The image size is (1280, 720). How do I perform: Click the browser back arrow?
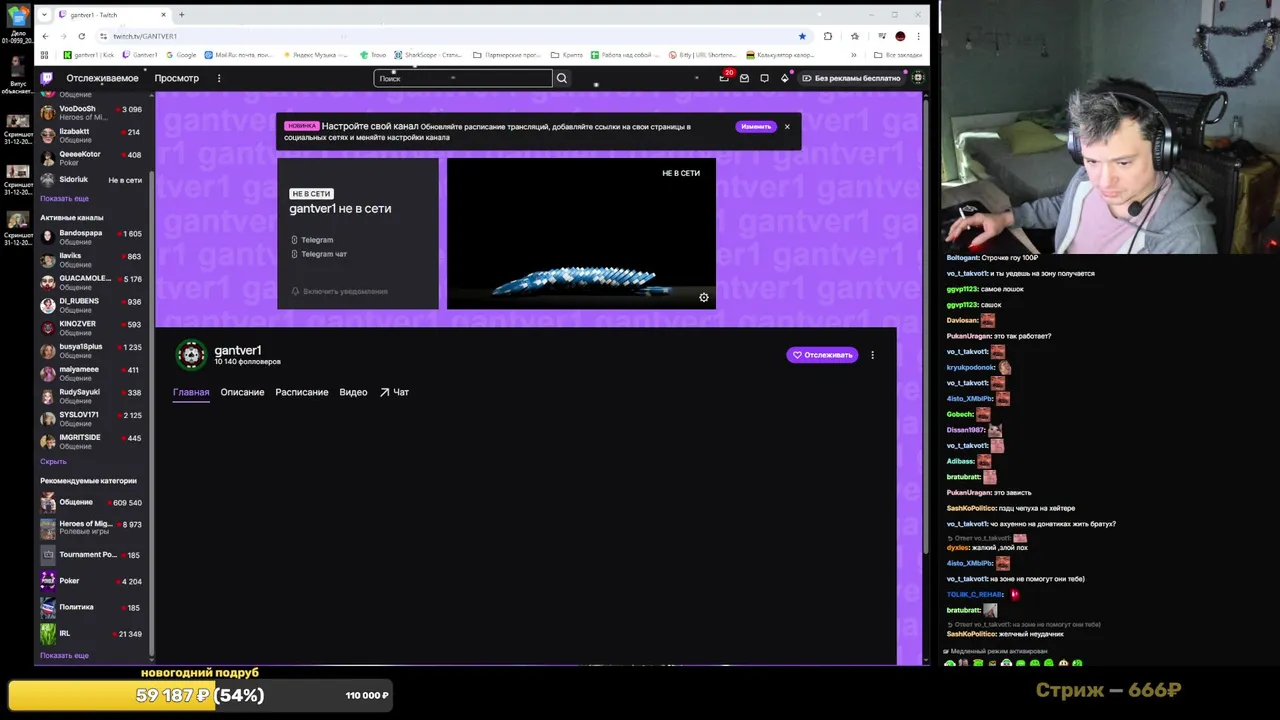[x=45, y=36]
